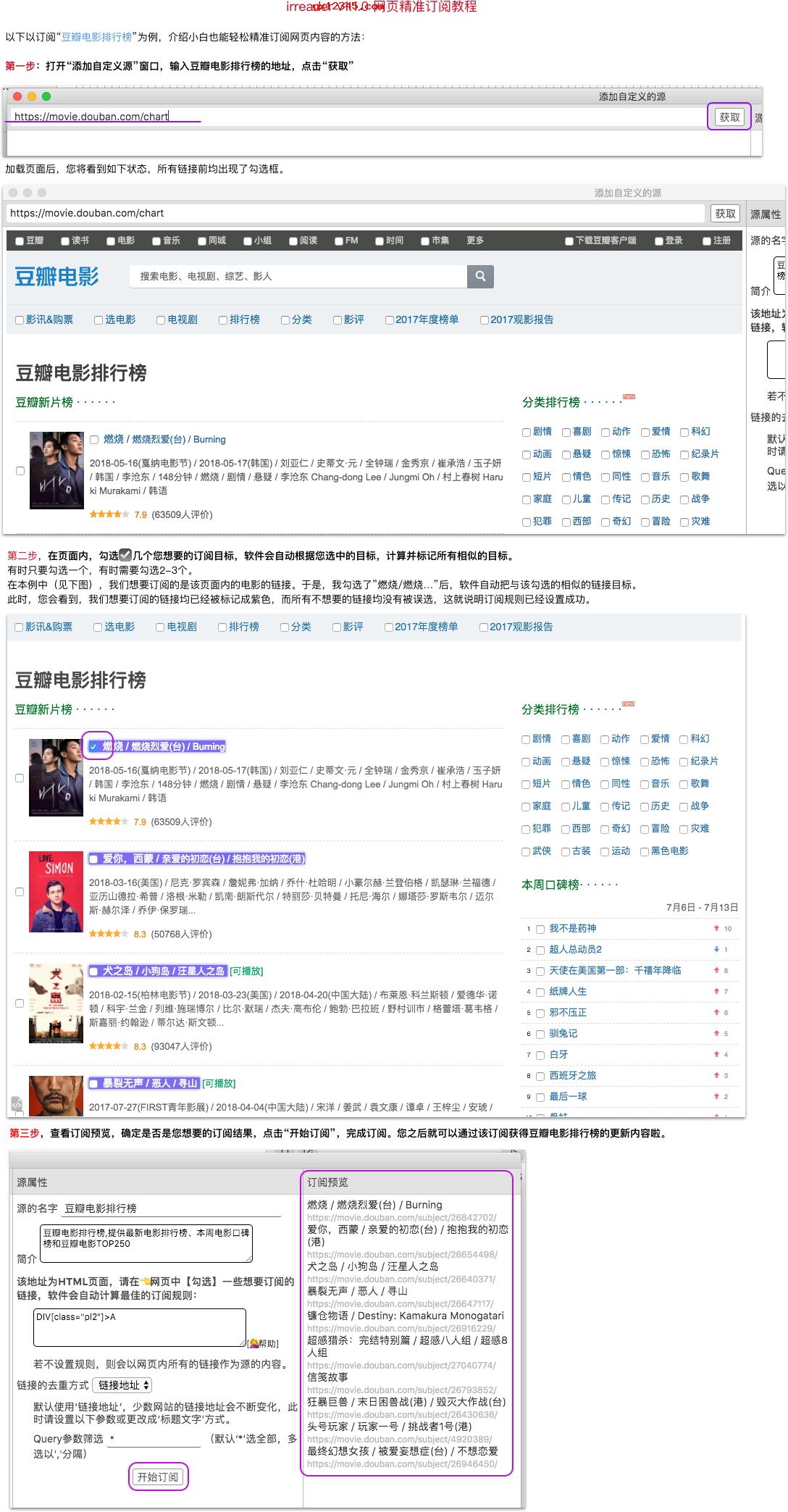
Task: Check the box before 超人总动员2
Action: pos(540,950)
